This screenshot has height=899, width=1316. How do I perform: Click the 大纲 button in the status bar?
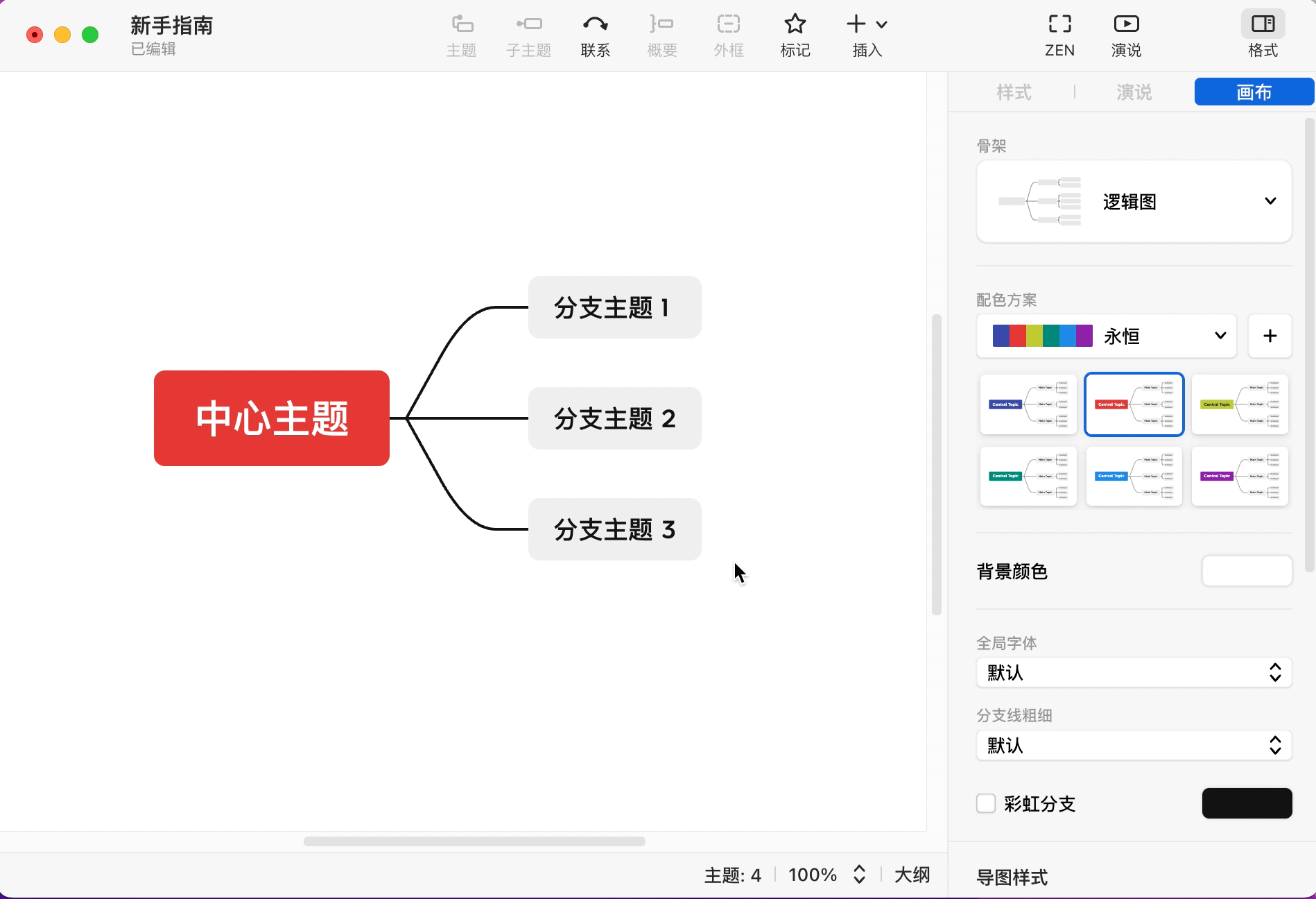pos(912,875)
